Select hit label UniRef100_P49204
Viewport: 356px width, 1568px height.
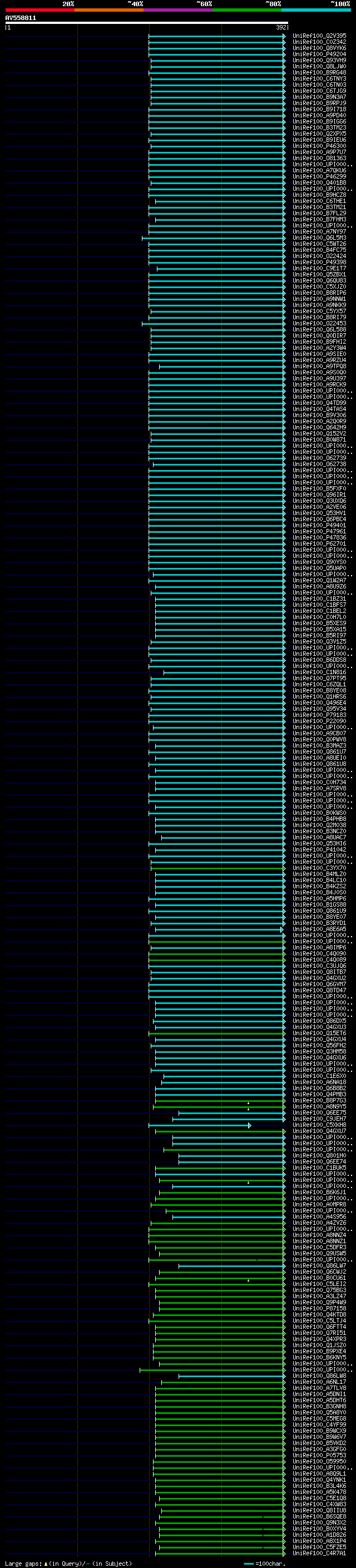tap(319, 54)
